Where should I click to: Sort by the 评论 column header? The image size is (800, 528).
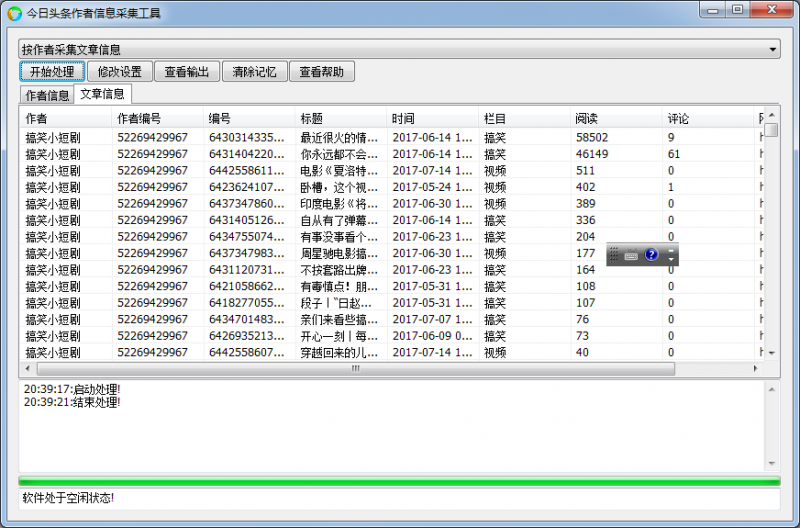click(x=708, y=118)
